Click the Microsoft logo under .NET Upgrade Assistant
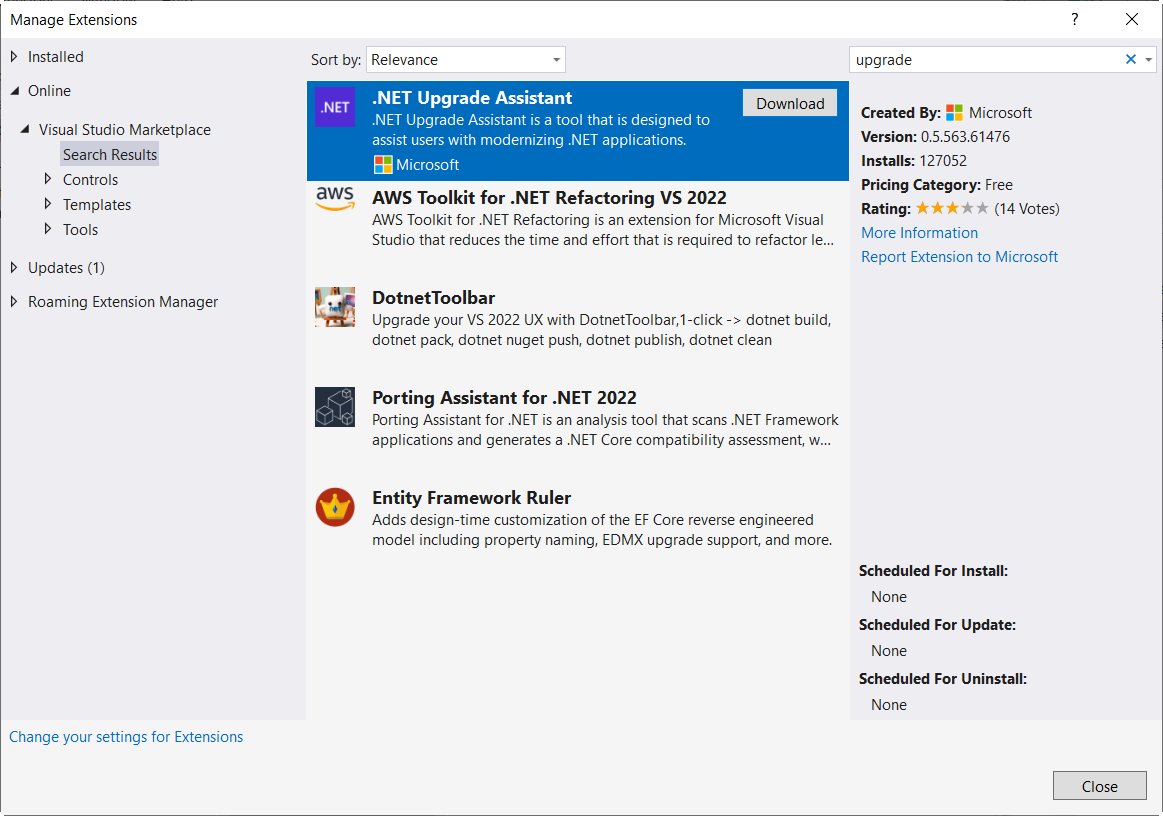Viewport: 1163px width, 816px height. 383,165
